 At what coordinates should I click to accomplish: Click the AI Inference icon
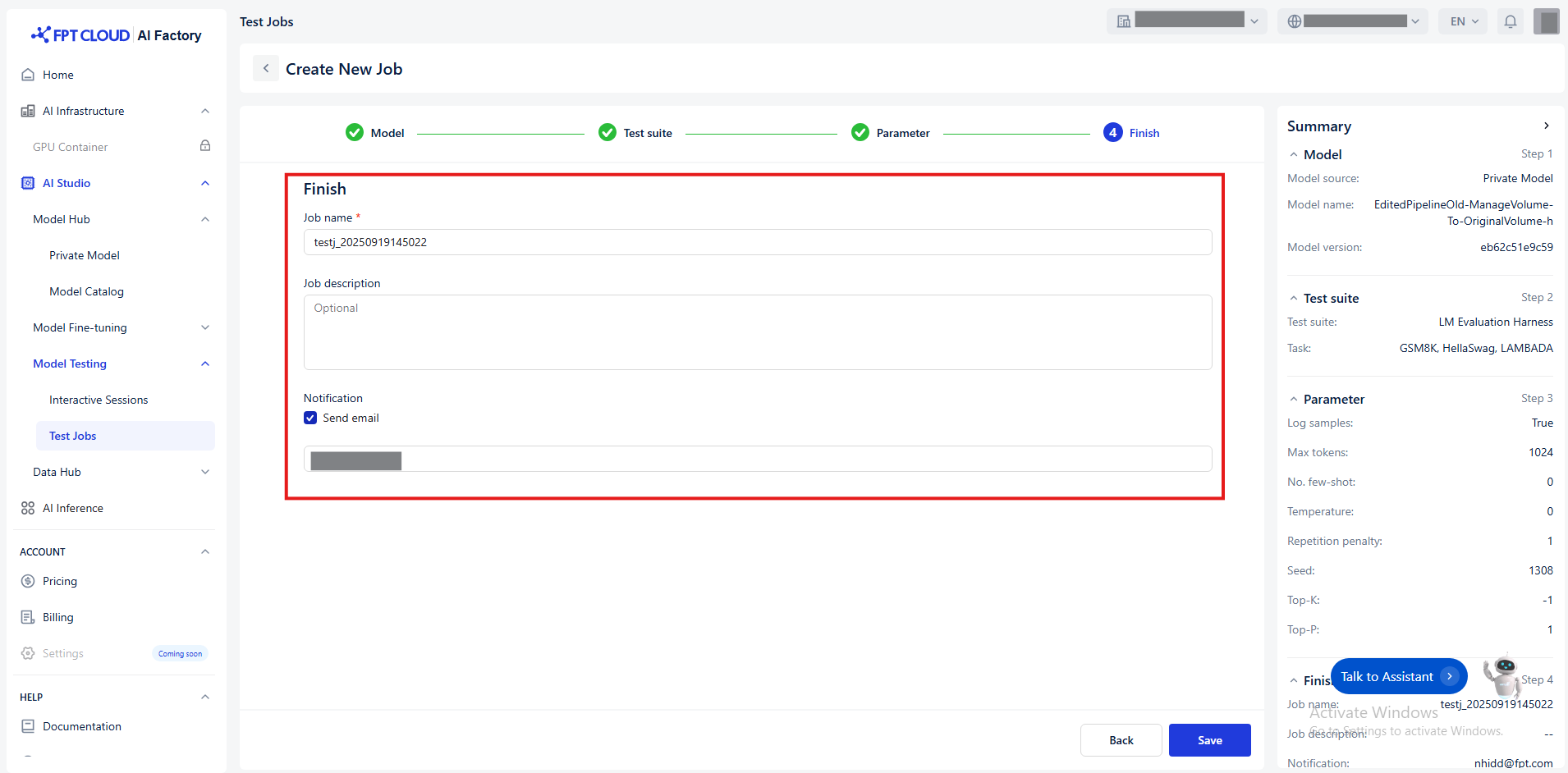pyautogui.click(x=28, y=508)
